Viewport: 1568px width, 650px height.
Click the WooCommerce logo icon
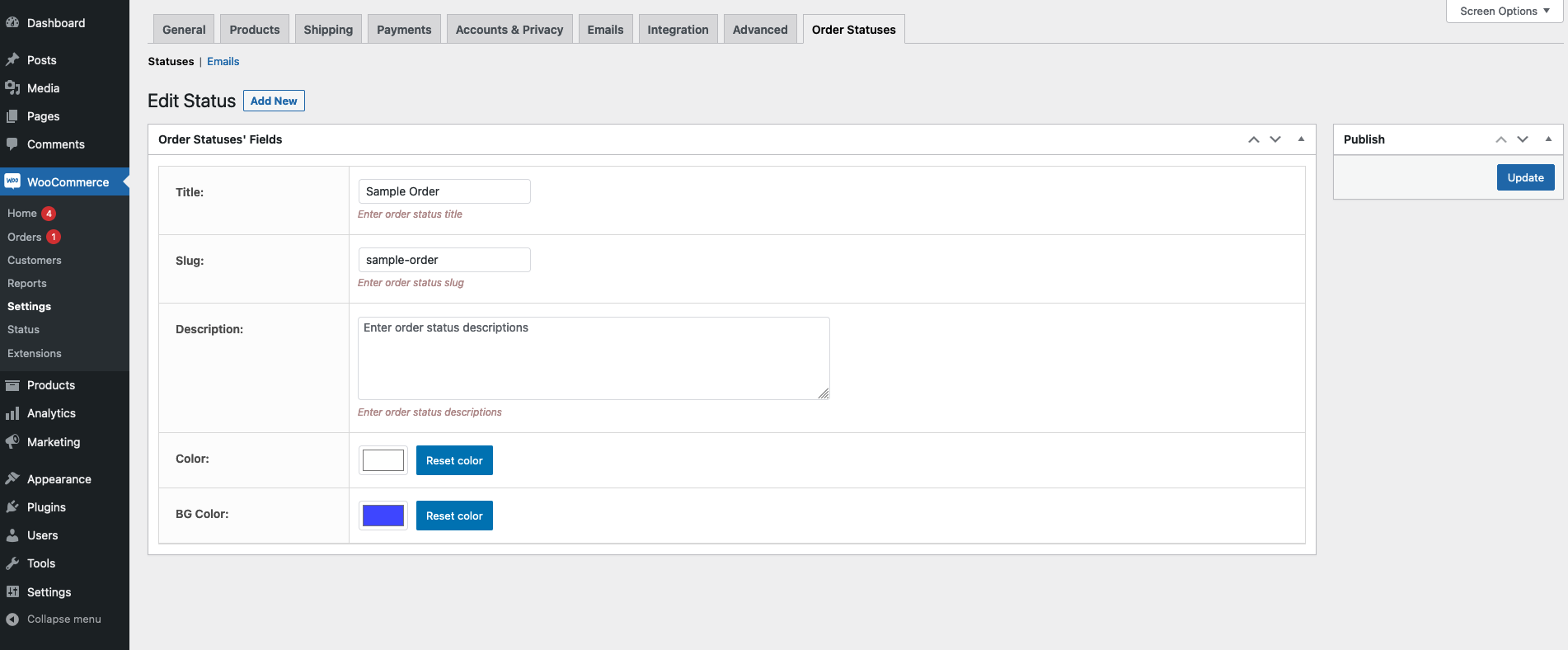12,181
